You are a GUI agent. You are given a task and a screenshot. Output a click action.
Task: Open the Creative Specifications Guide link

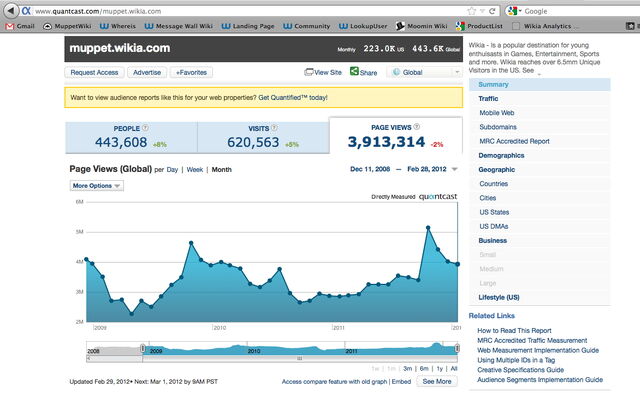tap(520, 370)
